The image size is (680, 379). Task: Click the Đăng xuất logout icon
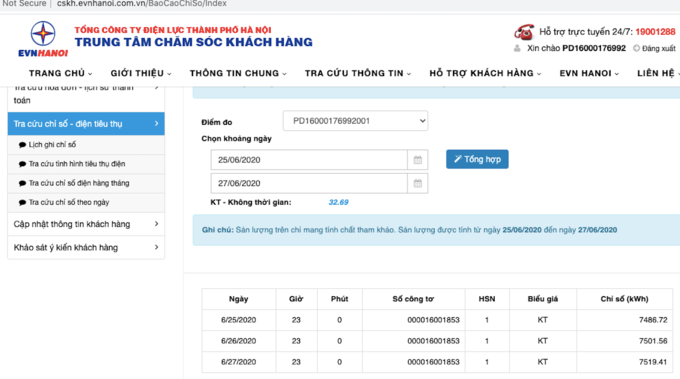[x=636, y=48]
